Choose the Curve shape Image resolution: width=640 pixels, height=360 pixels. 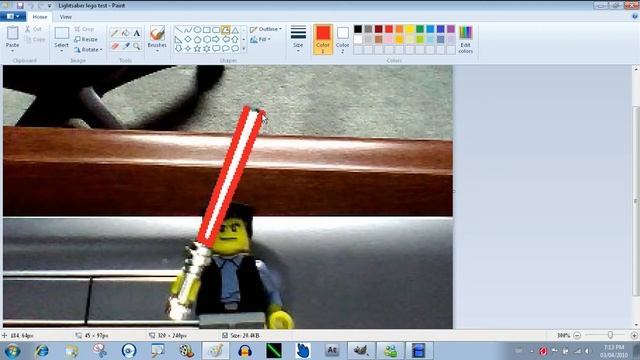[x=188, y=30]
